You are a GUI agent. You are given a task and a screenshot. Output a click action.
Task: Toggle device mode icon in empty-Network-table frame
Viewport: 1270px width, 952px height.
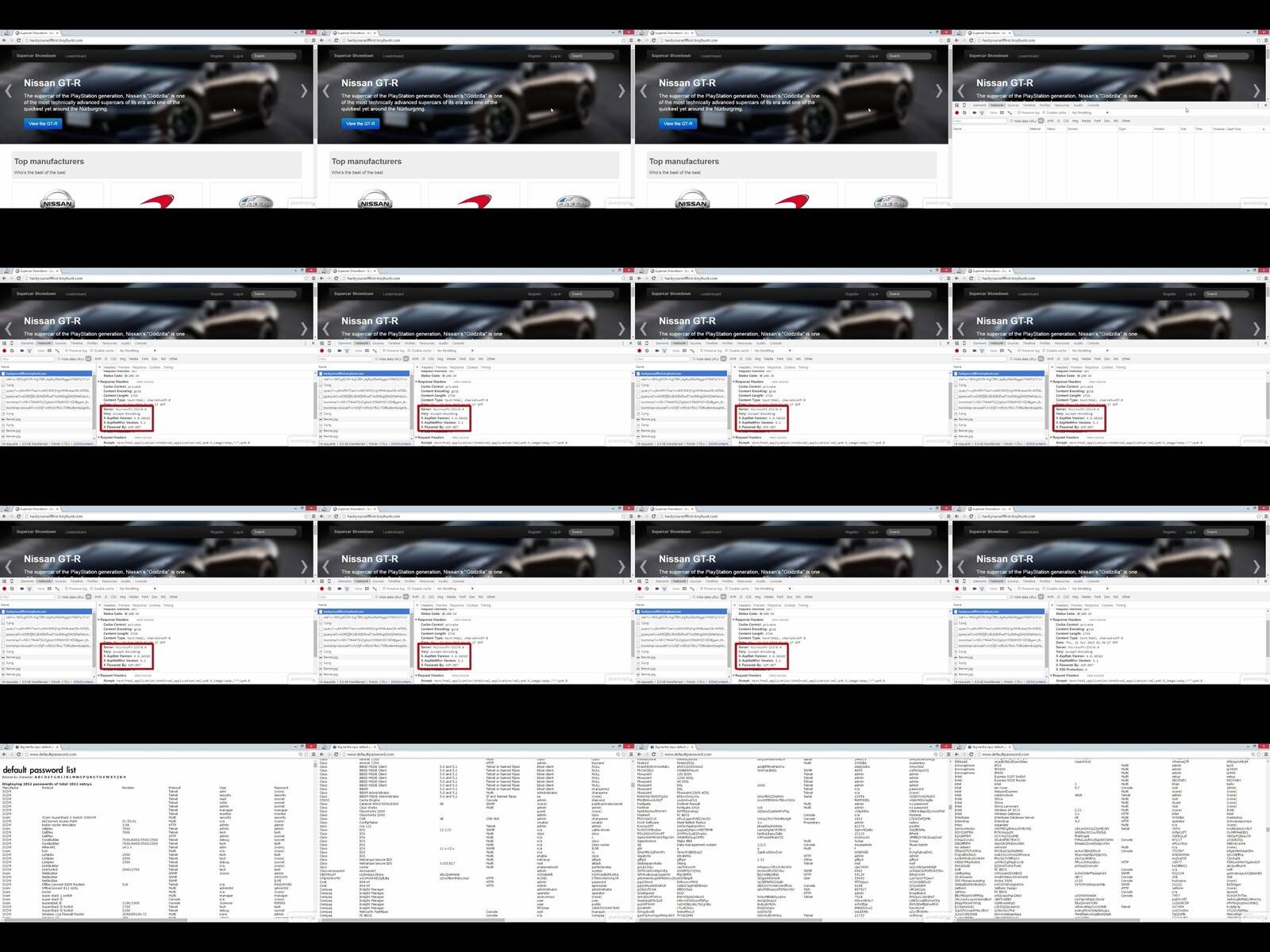(965, 105)
